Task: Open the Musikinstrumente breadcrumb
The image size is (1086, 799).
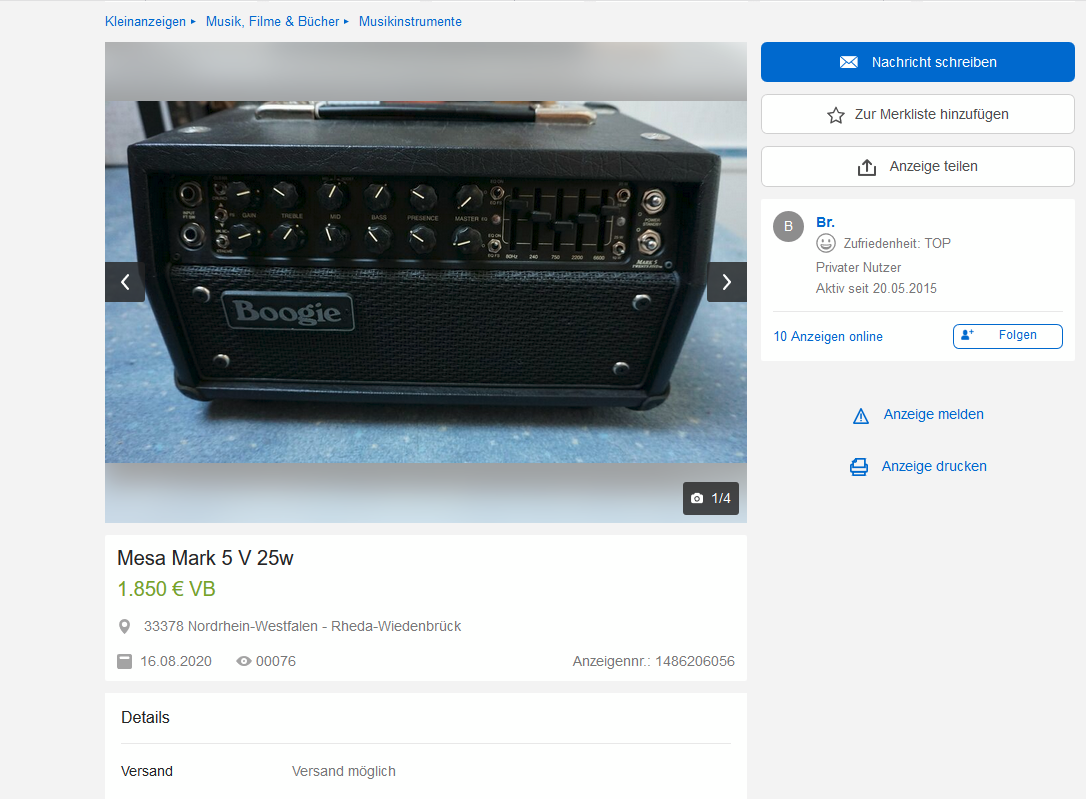Action: (410, 21)
